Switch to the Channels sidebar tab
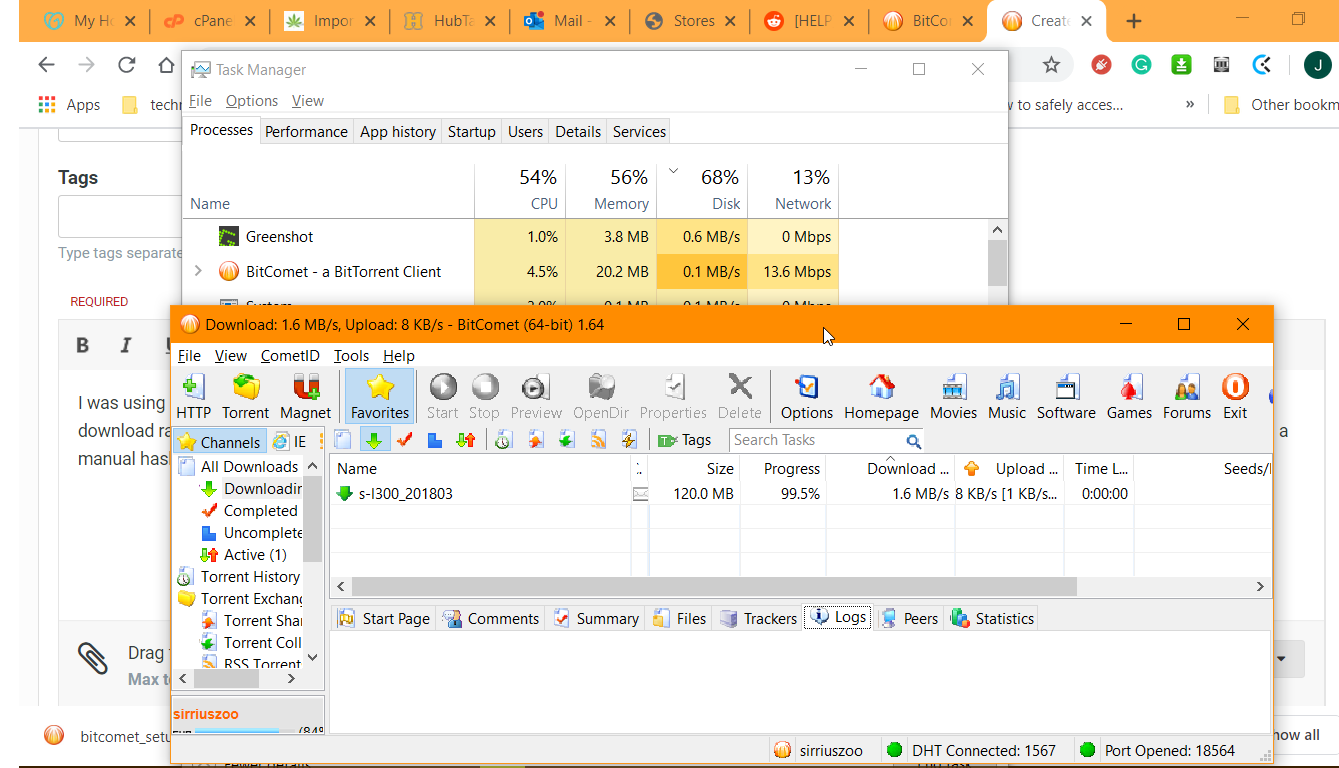The width and height of the screenshot is (1339, 768). point(220,442)
